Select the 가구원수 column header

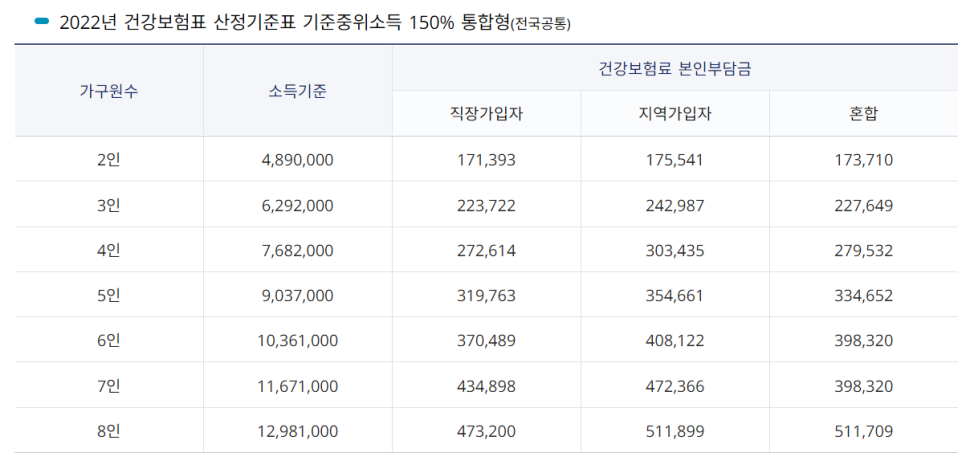click(109, 91)
